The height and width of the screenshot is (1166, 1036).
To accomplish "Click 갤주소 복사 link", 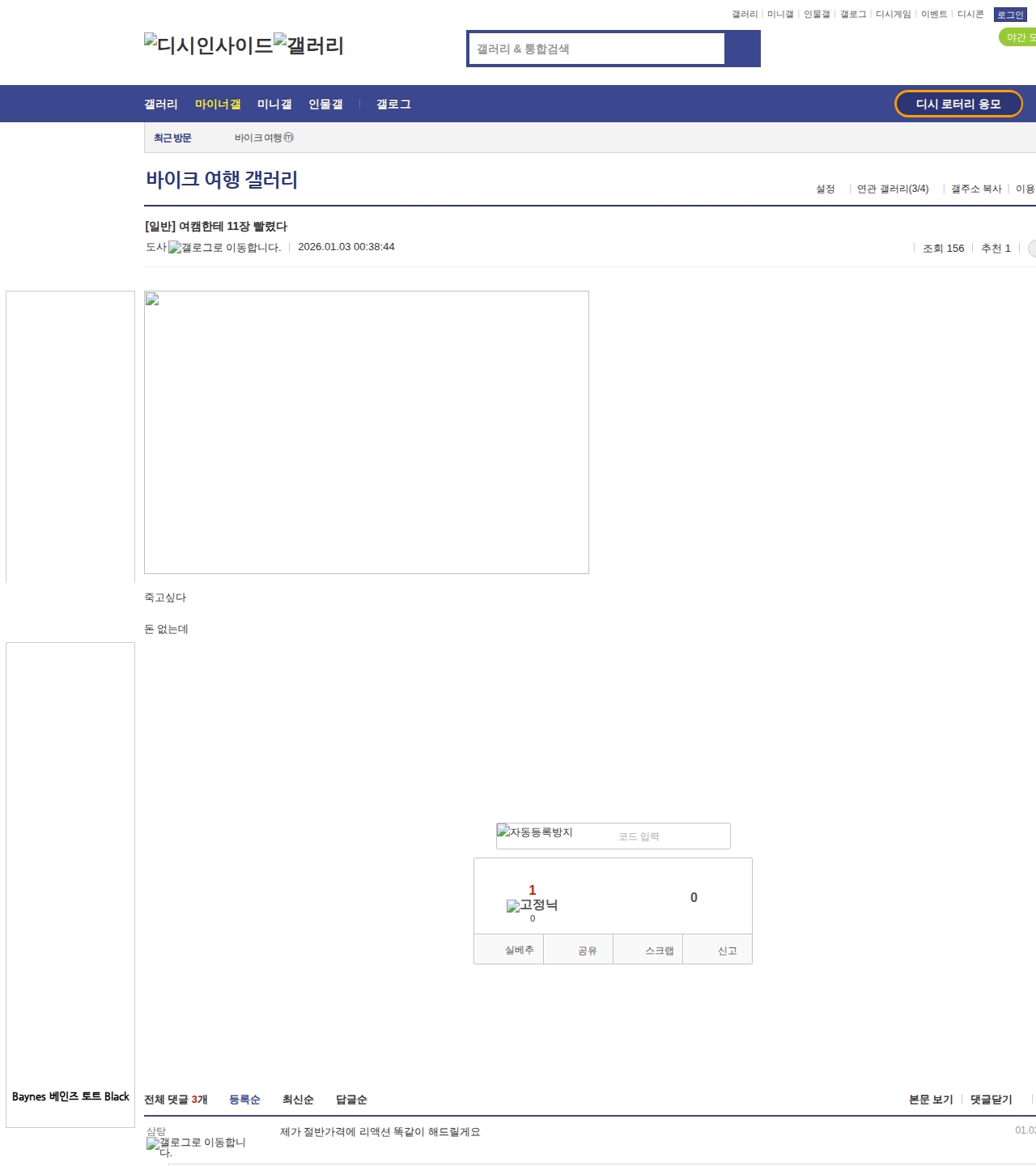I will point(976,189).
